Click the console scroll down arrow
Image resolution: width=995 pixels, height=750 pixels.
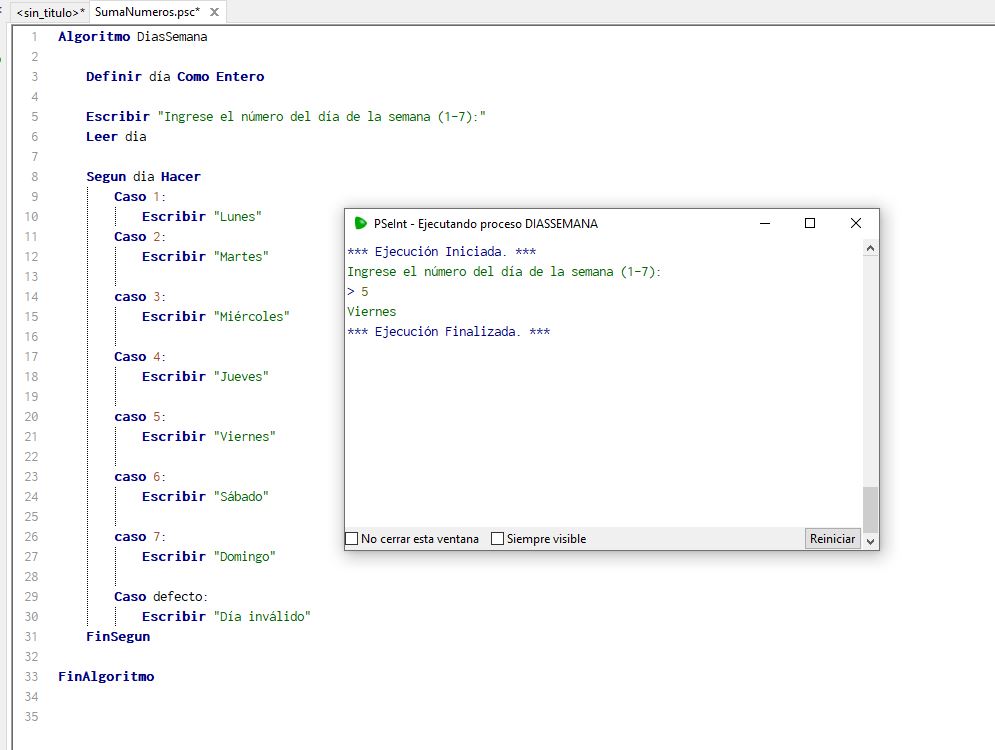871,541
